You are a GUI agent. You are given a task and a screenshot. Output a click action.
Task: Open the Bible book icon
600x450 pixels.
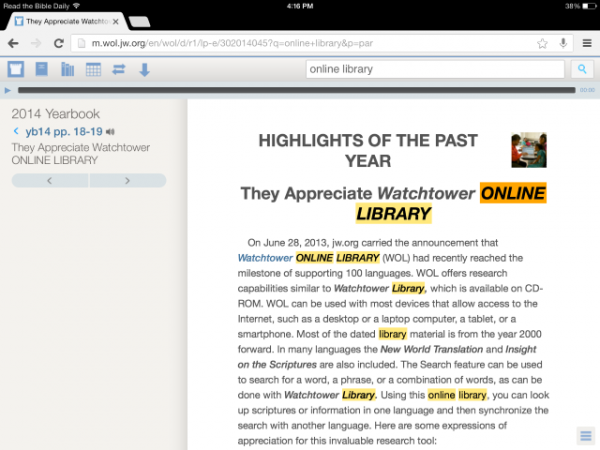tap(42, 69)
